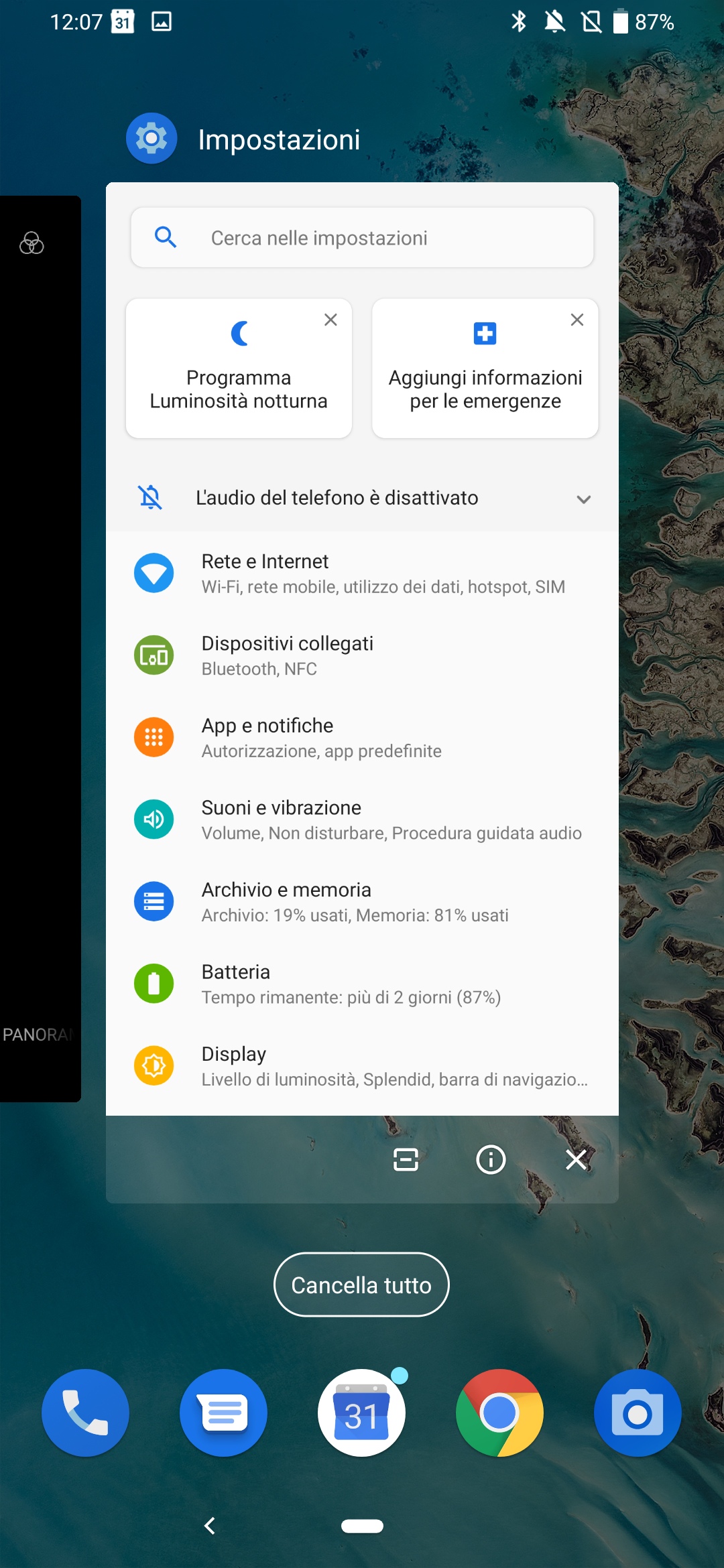Tap the no-SIM status bar icon
Image resolution: width=724 pixels, height=1568 pixels.
pos(592,22)
